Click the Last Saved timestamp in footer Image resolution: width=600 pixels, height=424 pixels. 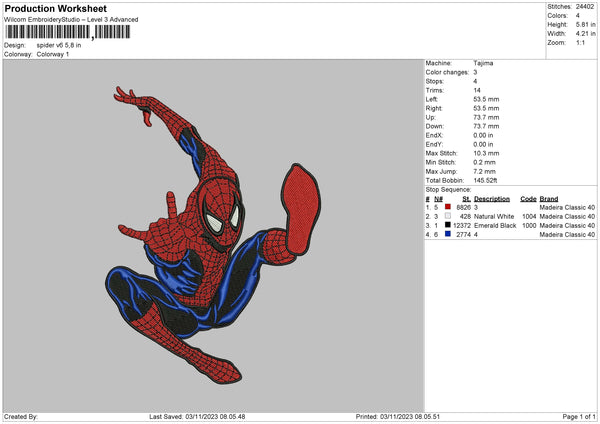(x=196, y=416)
